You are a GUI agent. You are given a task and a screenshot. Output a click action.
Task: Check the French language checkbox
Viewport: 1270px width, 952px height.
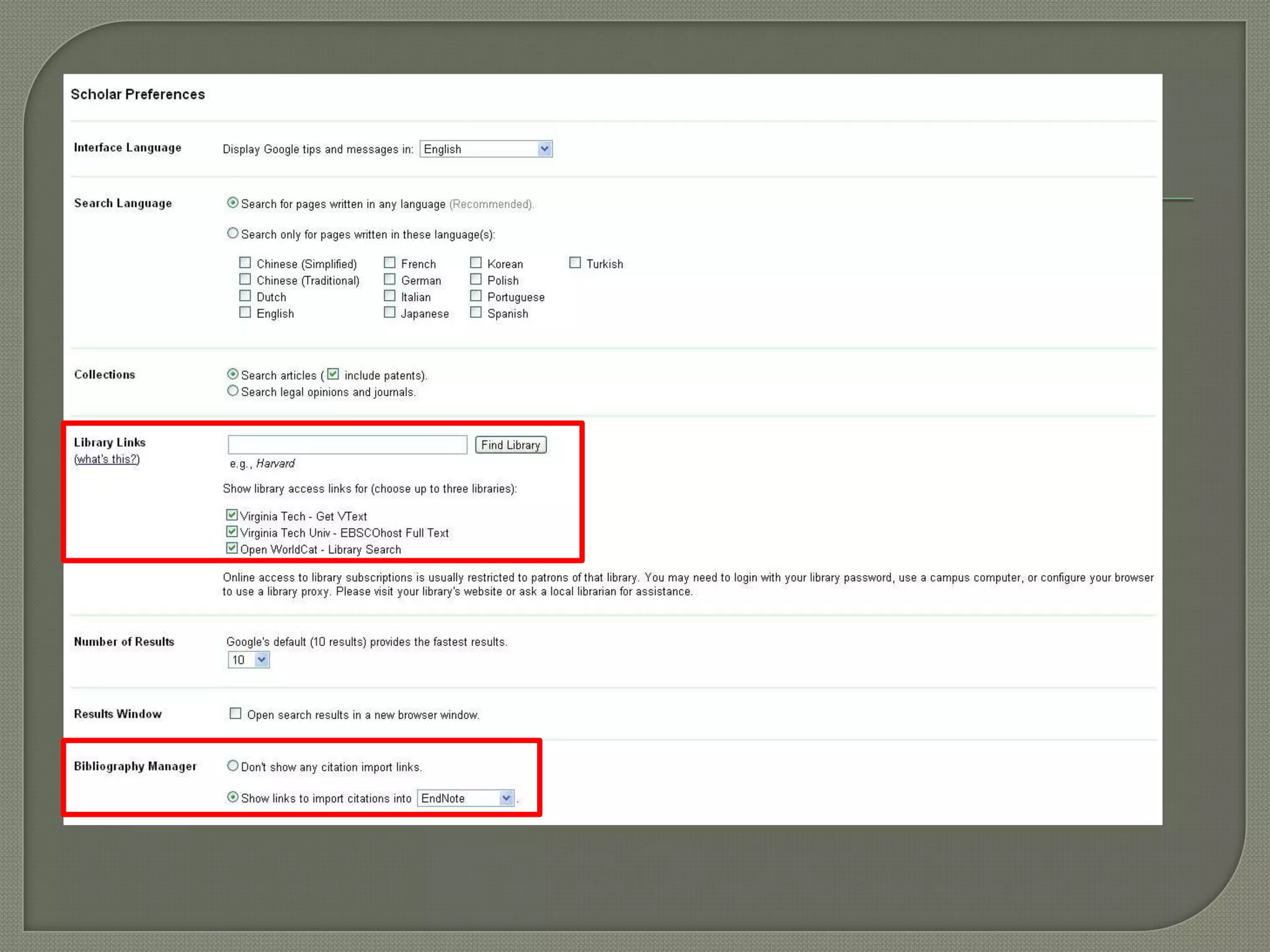[x=389, y=263]
